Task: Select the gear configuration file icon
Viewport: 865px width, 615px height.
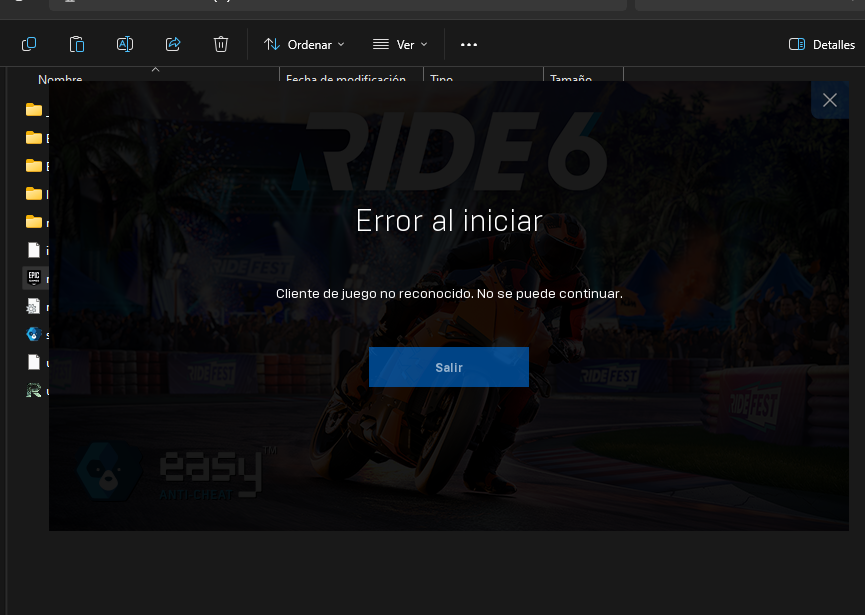Action: [33, 306]
